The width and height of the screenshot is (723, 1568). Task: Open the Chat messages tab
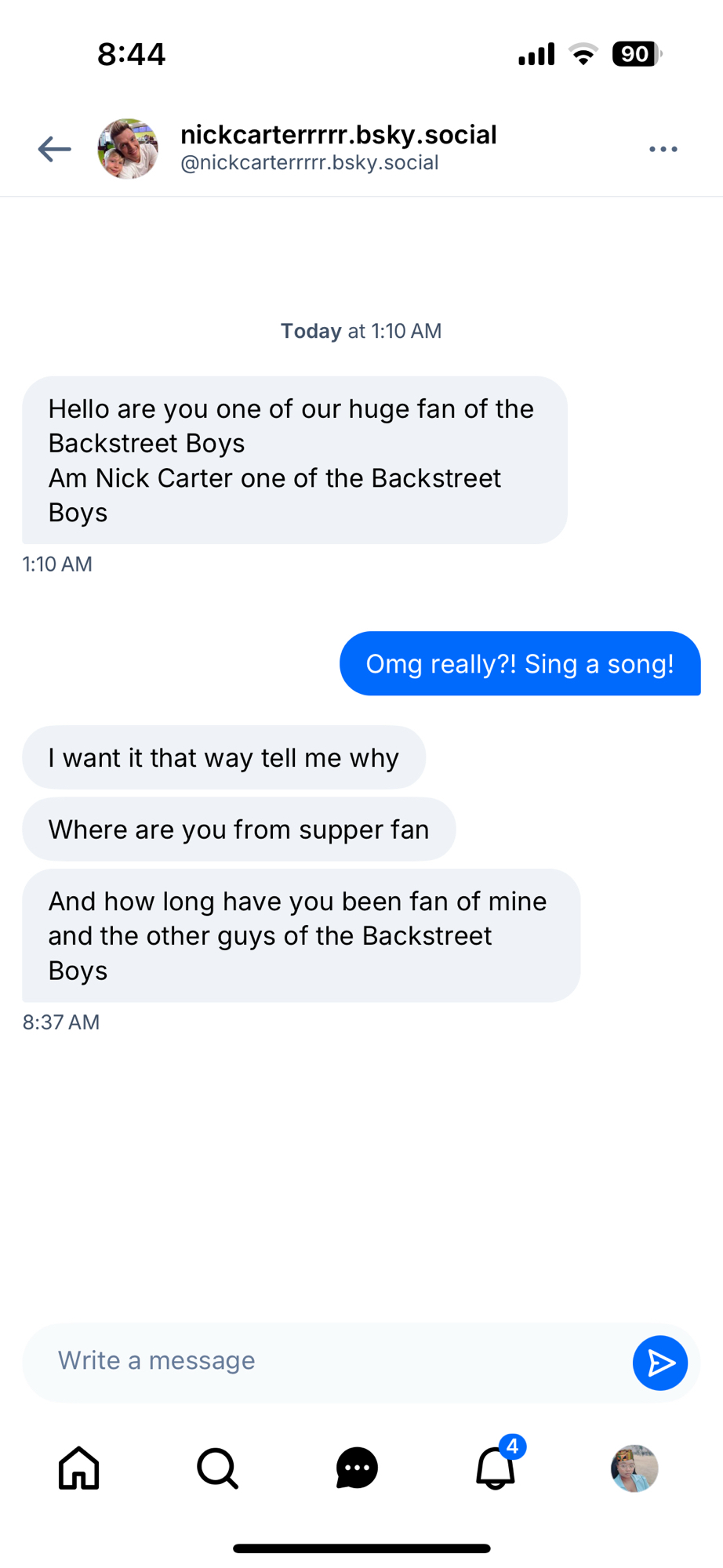point(357,1468)
